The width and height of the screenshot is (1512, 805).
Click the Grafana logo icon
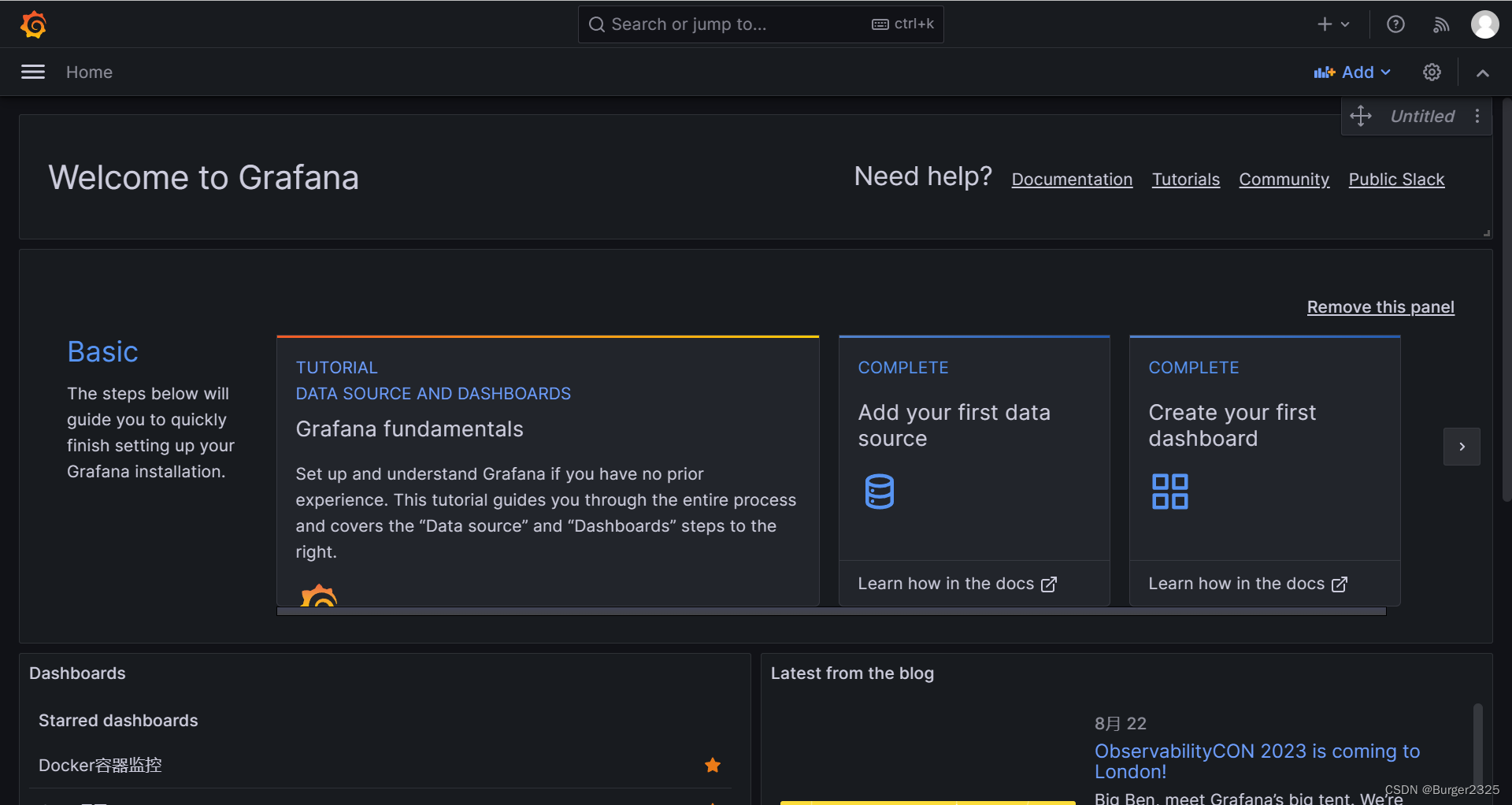coord(33,24)
